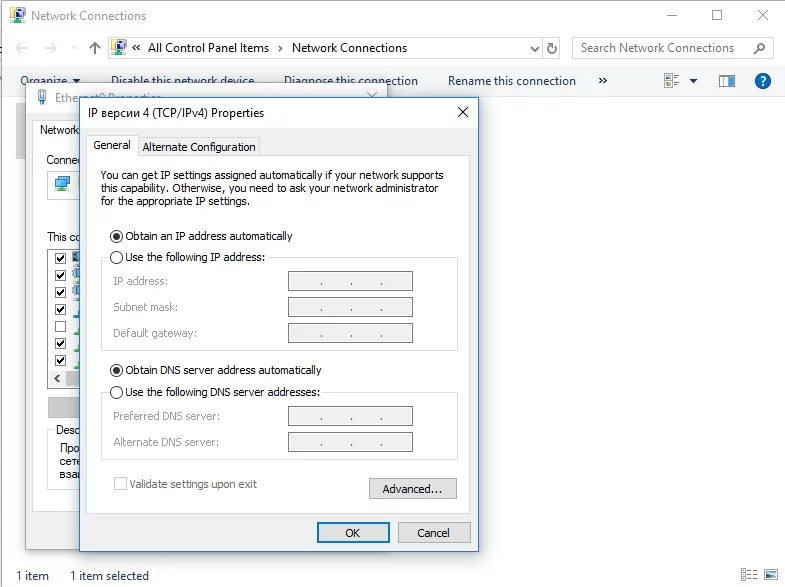The height and width of the screenshot is (587, 785).
Task: Click the search magnifier icon
Action: pyautogui.click(x=759, y=48)
